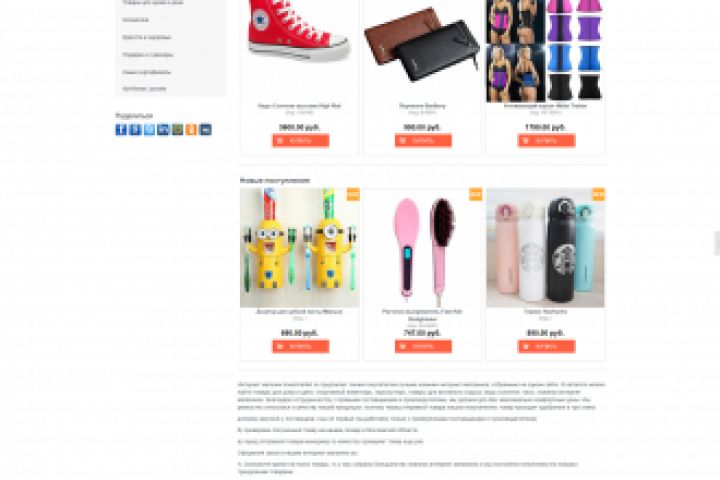Screen dimensions: 720x480
Task: Share the page via the Facebook icon
Action: 121,130
